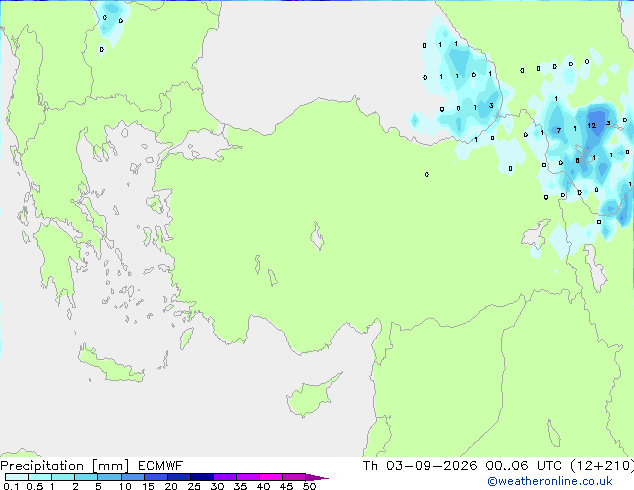Click the legend label '20'
634x490 pixels.
[x=171, y=486]
